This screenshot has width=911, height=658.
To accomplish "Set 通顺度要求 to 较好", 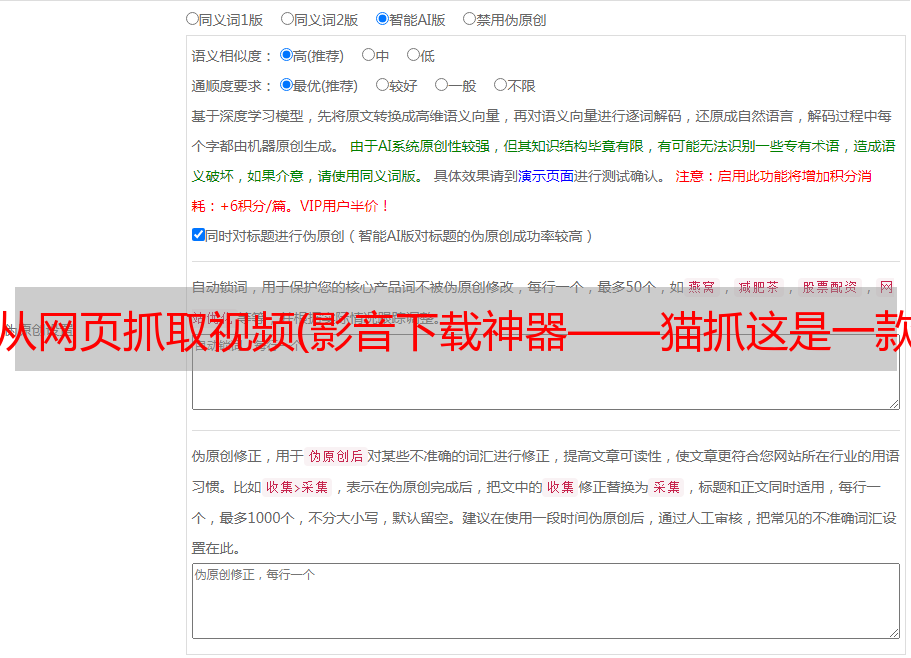I will (x=382, y=85).
